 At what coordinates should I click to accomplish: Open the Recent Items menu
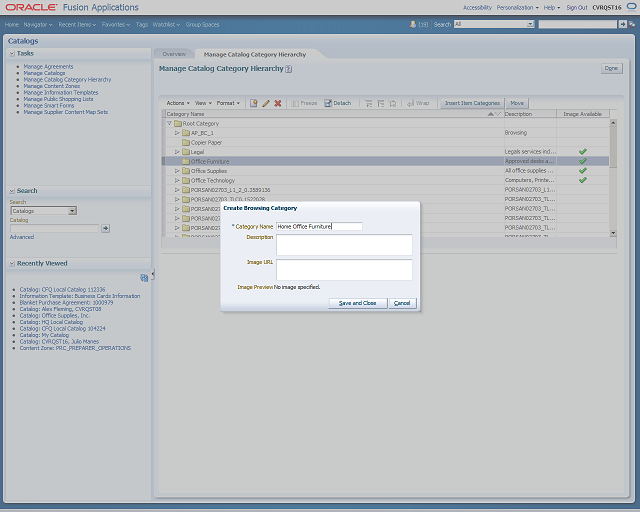click(77, 25)
